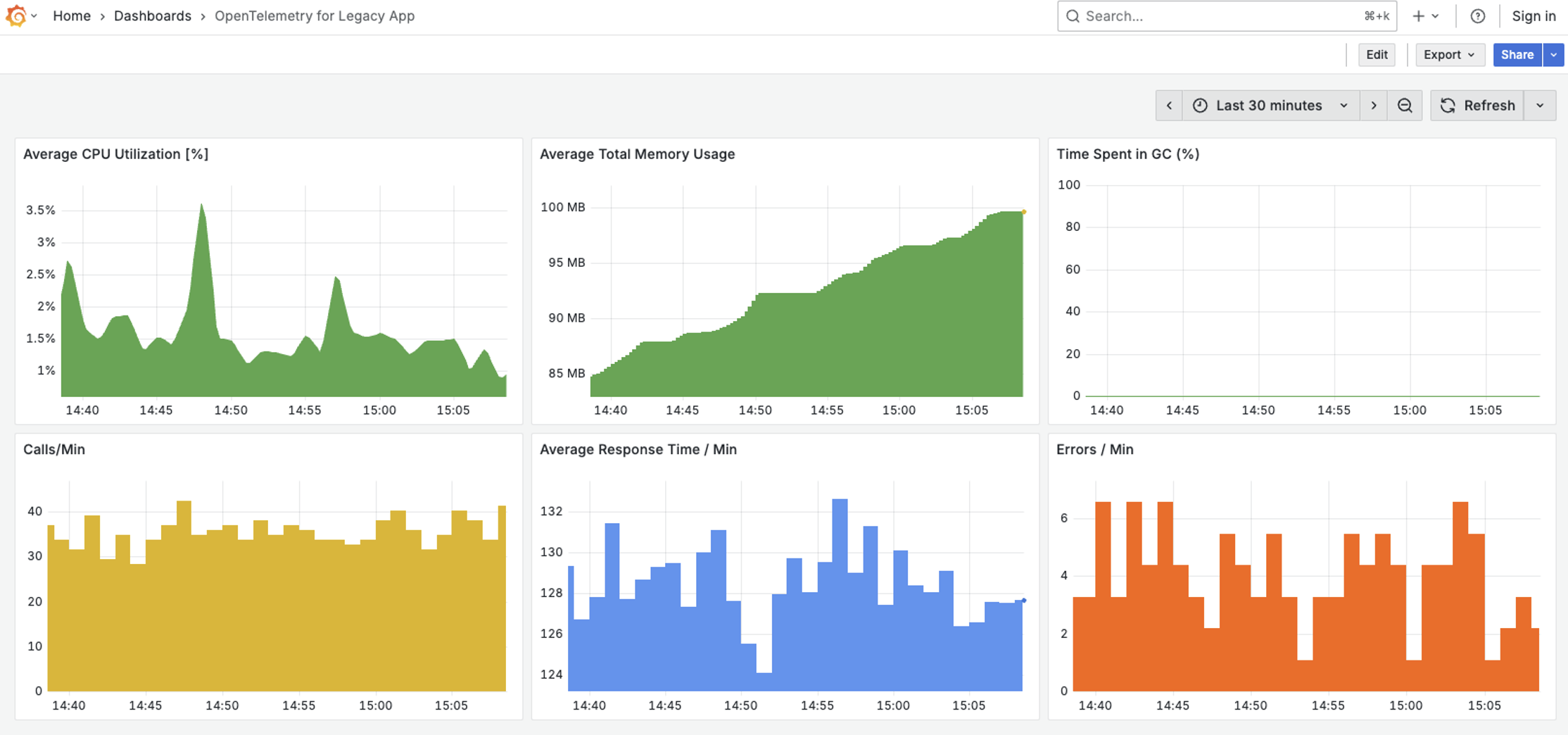Step the time range forward with right chevron

tap(1374, 105)
